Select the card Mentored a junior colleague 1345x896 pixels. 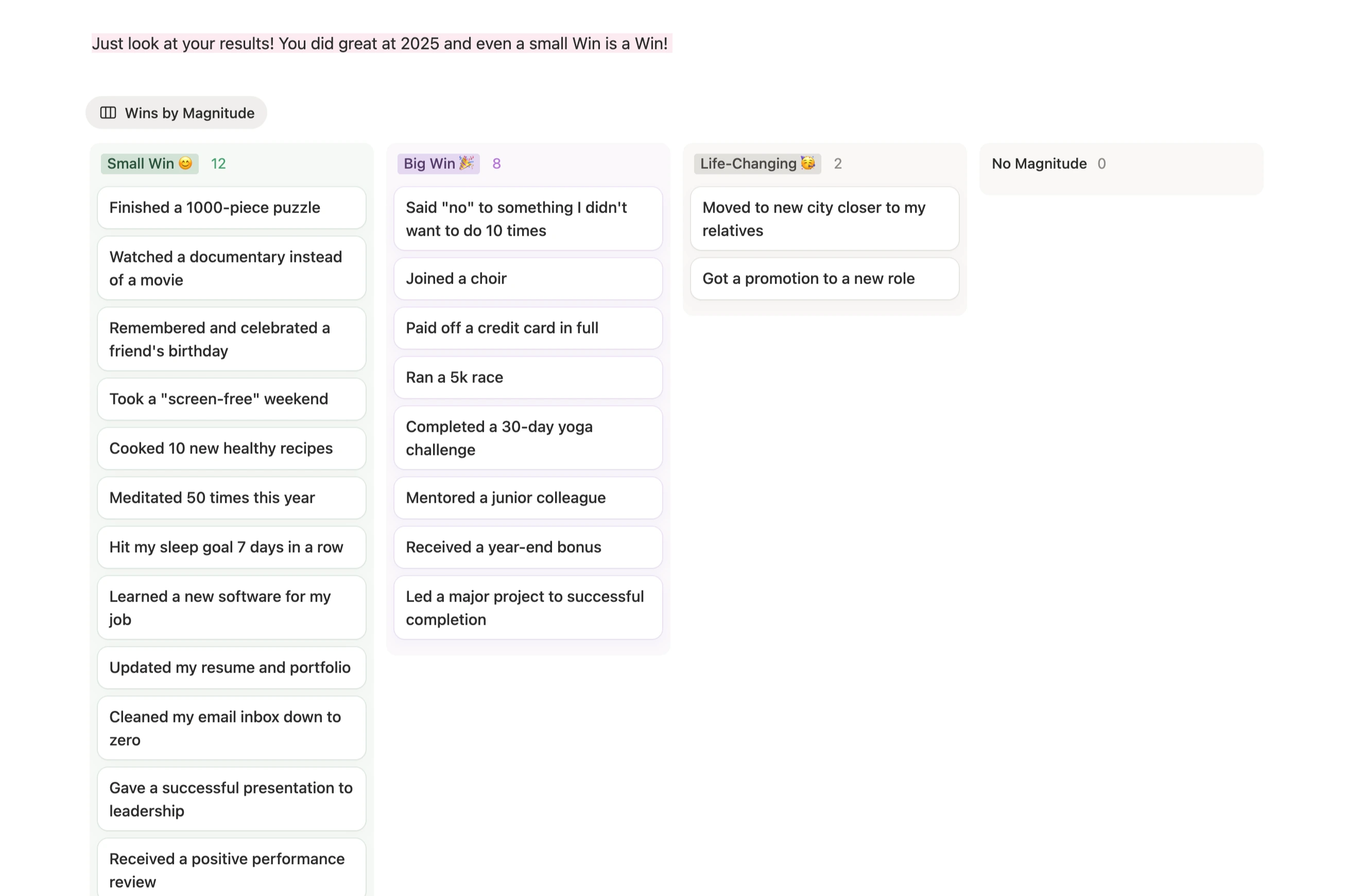(x=527, y=498)
